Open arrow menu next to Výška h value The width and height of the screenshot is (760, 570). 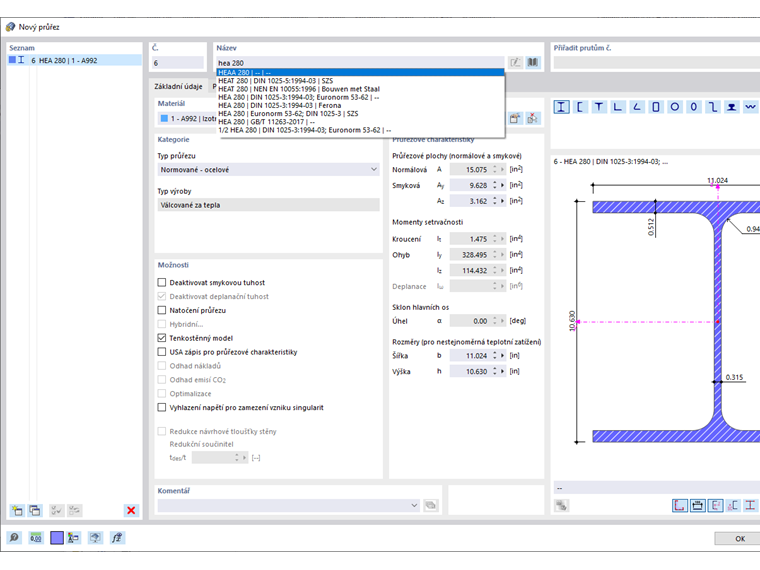pyautogui.click(x=503, y=371)
